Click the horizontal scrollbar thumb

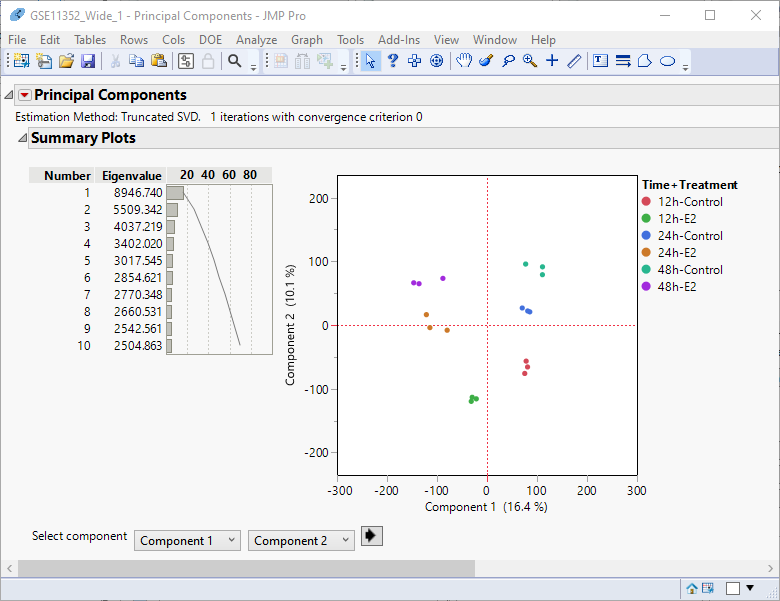click(245, 568)
